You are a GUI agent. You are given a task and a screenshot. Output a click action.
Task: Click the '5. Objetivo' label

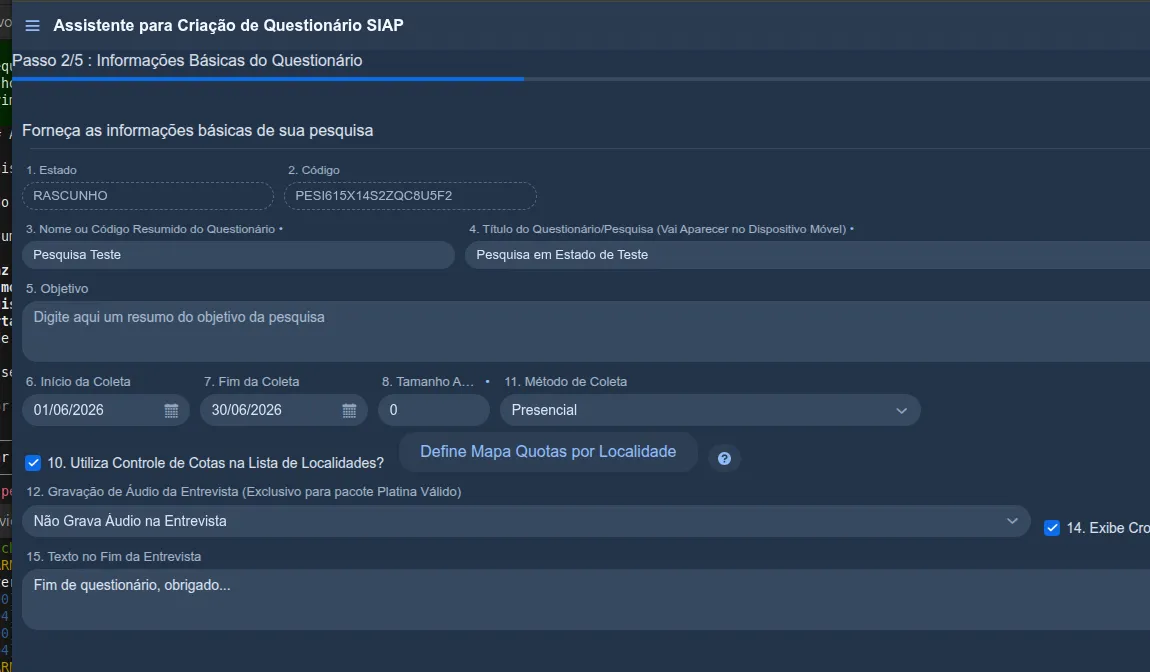pyautogui.click(x=57, y=289)
